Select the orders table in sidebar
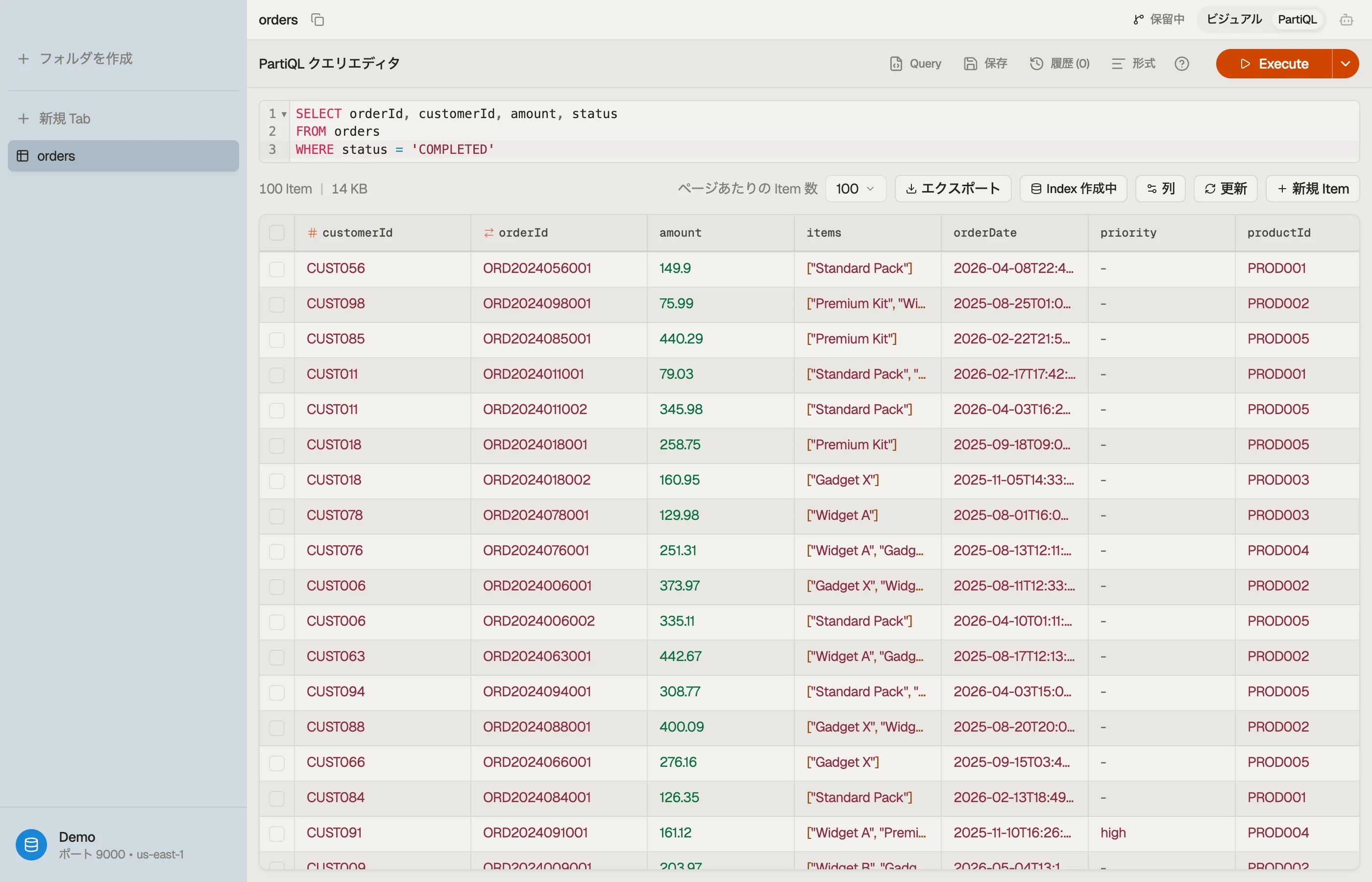 pos(123,156)
